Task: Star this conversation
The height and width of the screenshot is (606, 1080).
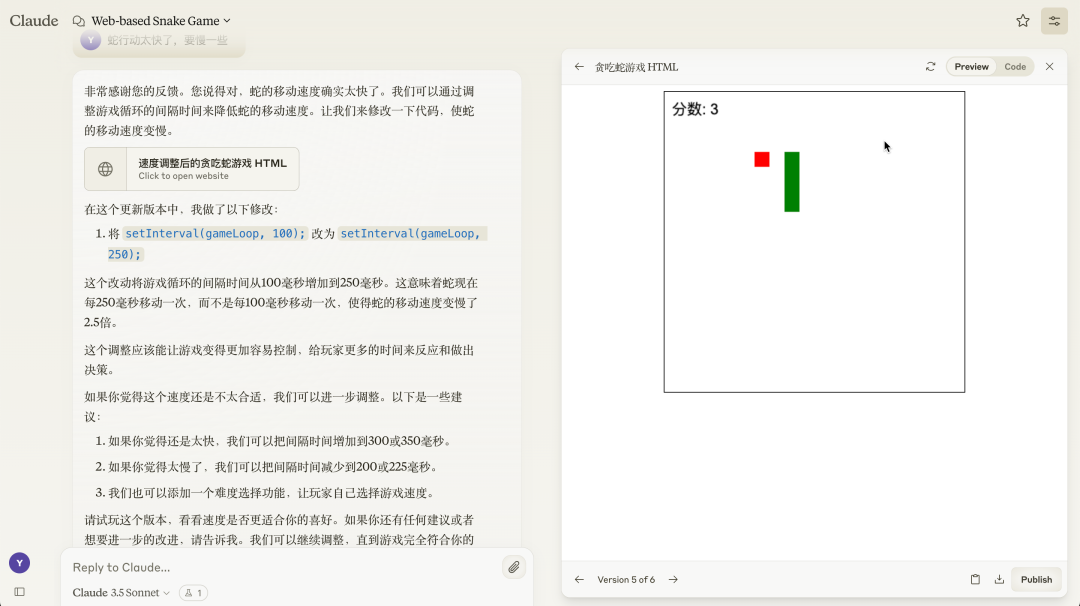Action: [x=1022, y=20]
